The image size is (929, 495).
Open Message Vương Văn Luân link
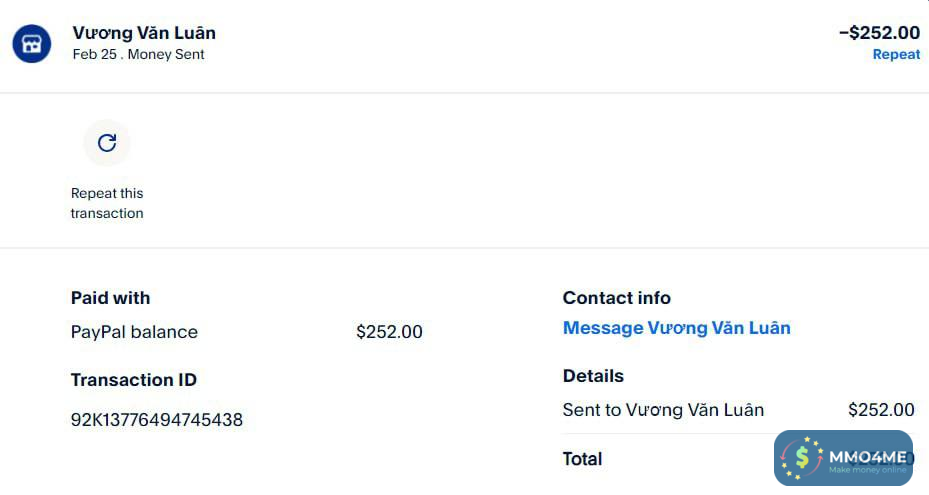pyautogui.click(x=676, y=328)
